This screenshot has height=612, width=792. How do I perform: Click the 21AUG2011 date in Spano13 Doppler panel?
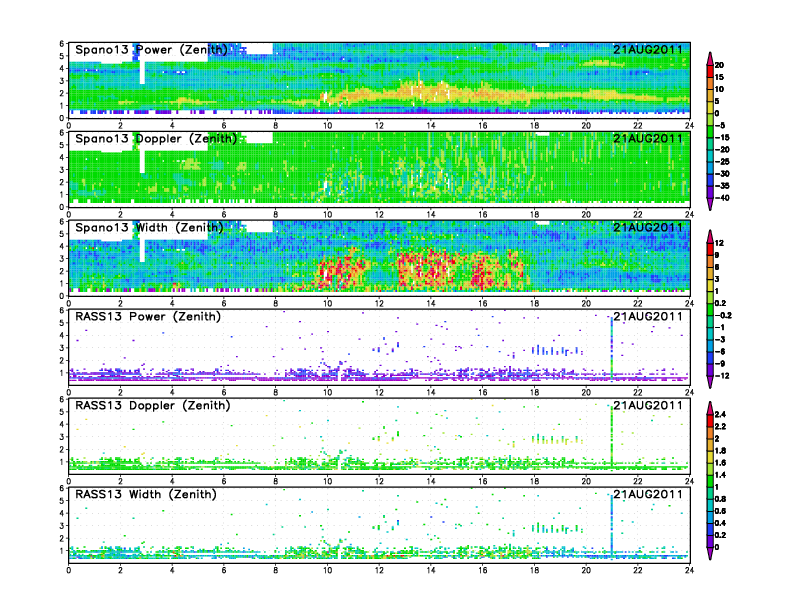click(x=648, y=139)
